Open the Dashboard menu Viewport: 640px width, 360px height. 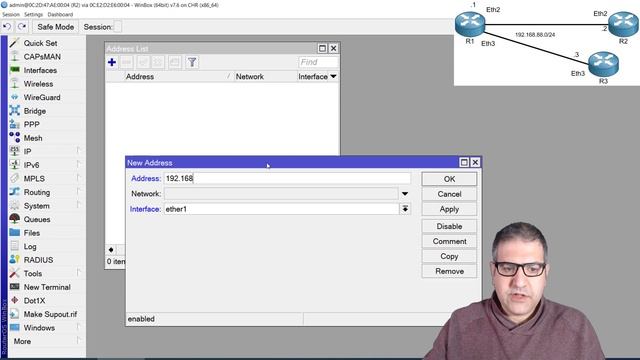60,15
